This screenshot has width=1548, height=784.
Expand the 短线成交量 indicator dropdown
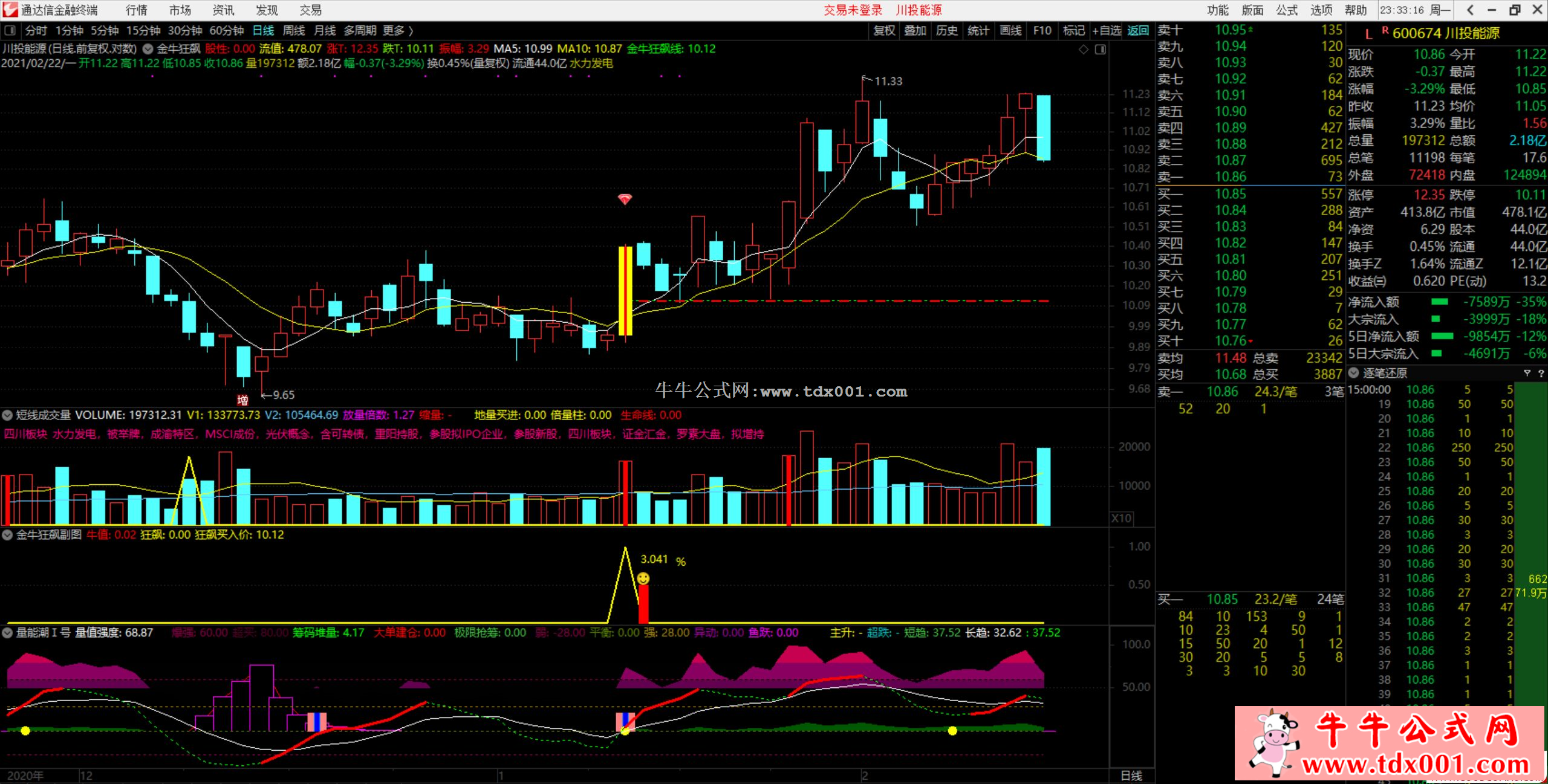point(7,415)
